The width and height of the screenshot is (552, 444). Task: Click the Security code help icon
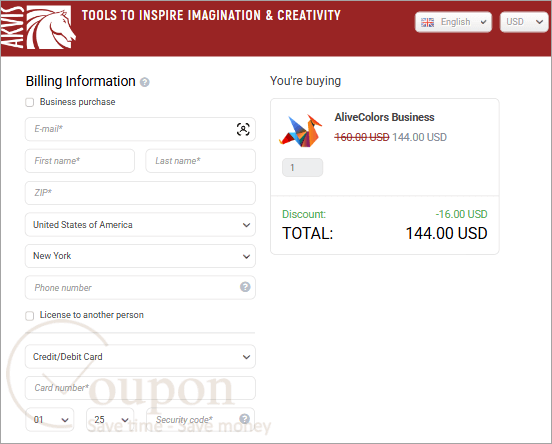click(245, 419)
